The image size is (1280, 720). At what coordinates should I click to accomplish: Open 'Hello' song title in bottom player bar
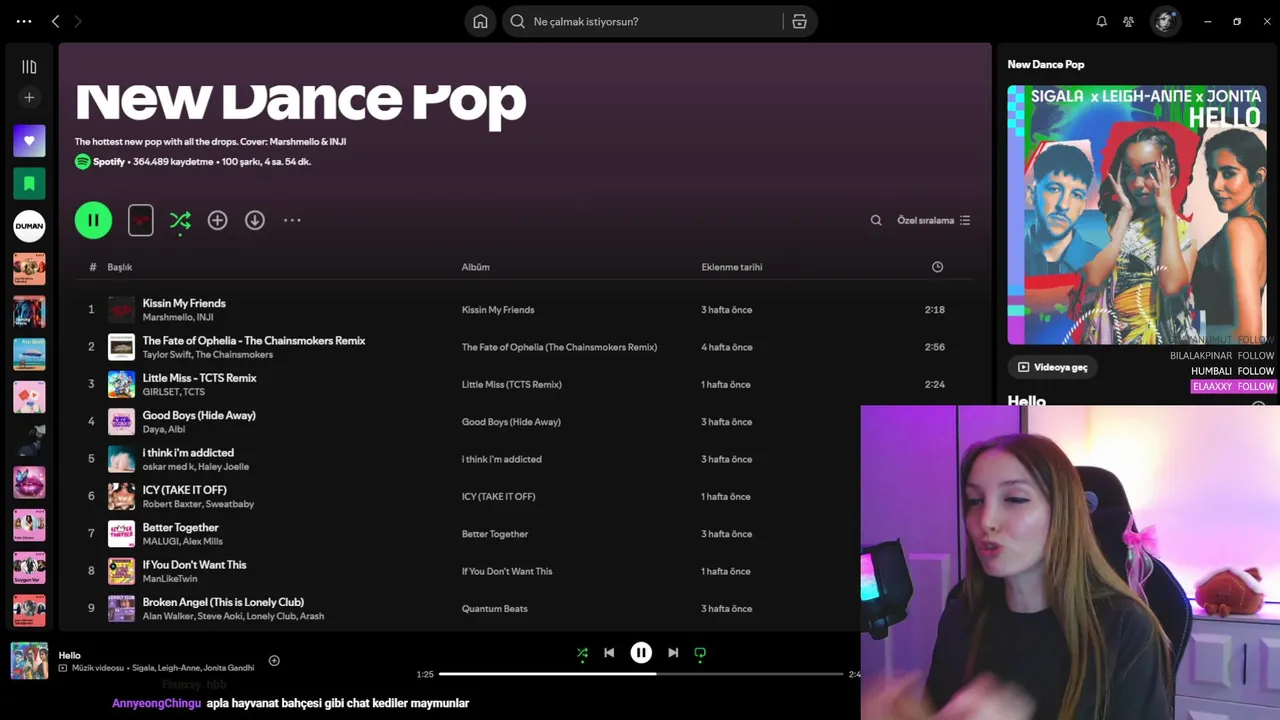point(69,655)
